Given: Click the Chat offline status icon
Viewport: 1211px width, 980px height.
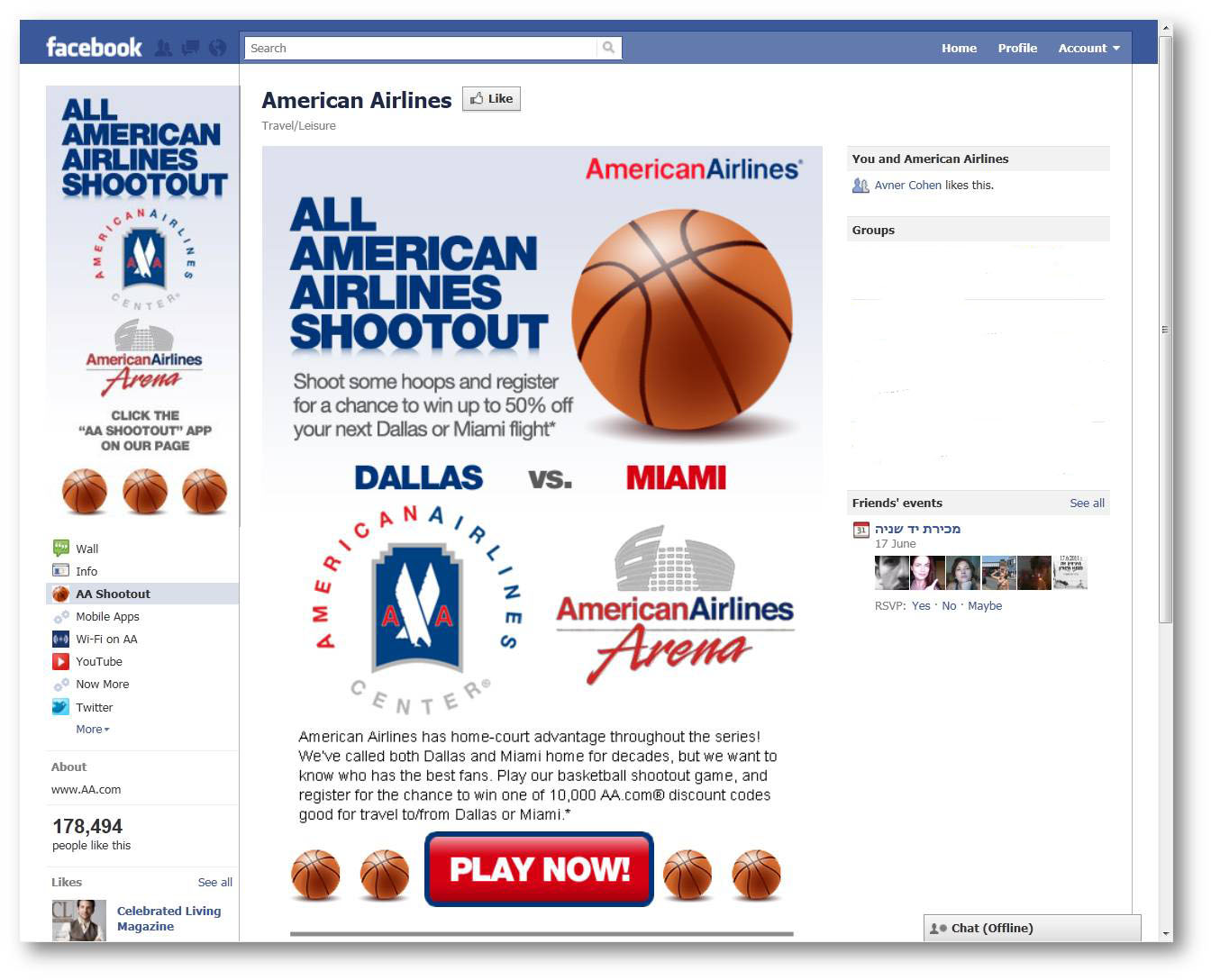Looking at the screenshot, I should point(938,929).
